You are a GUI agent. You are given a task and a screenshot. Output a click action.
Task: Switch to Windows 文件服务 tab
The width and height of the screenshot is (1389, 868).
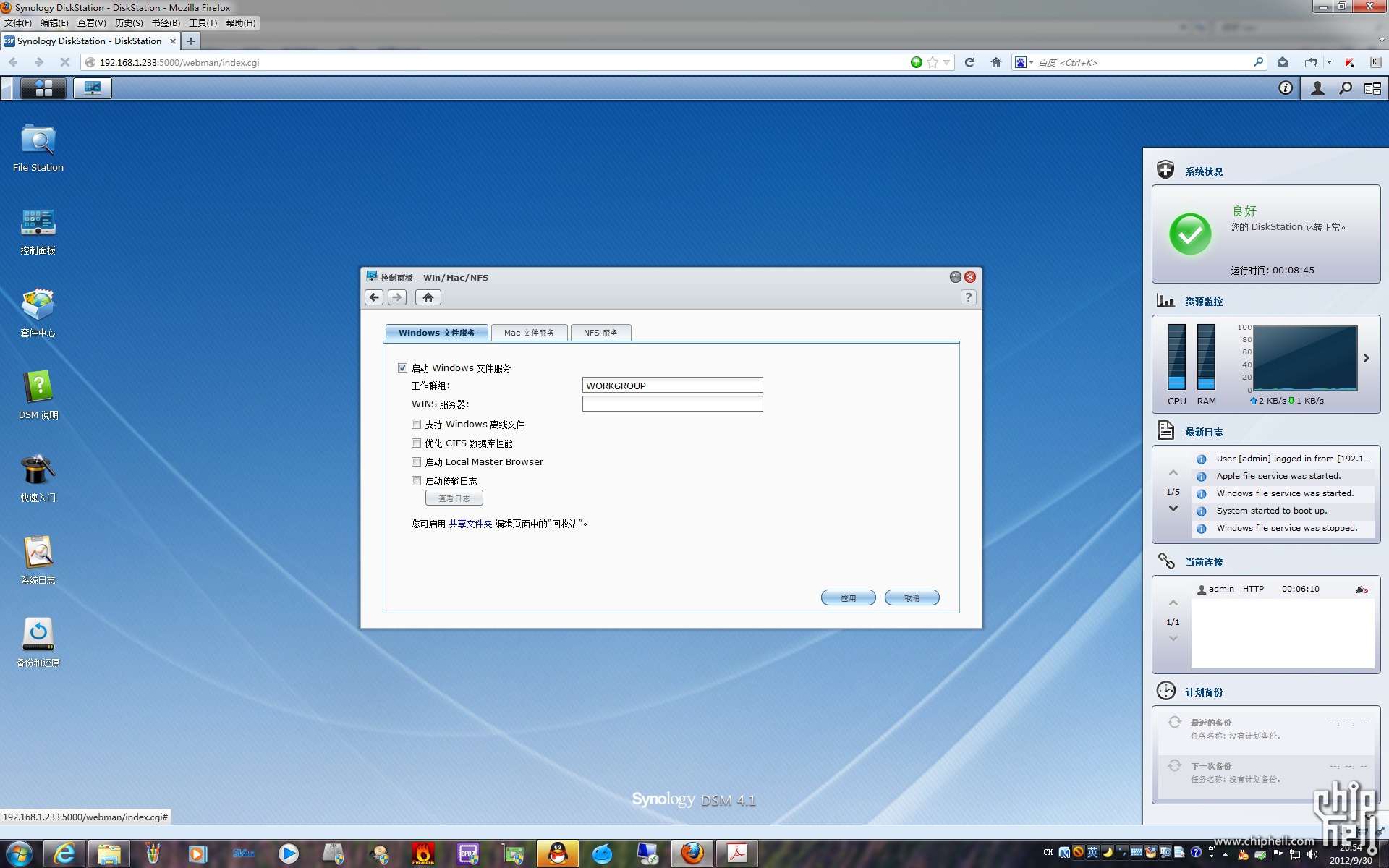(436, 333)
